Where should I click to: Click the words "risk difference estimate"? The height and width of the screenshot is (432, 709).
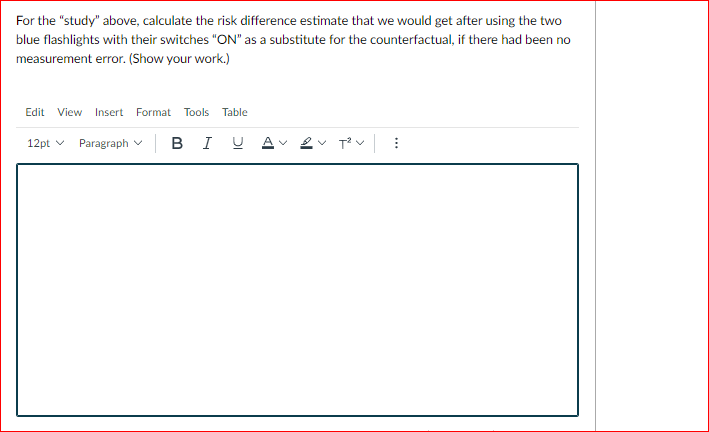pyautogui.click(x=284, y=21)
